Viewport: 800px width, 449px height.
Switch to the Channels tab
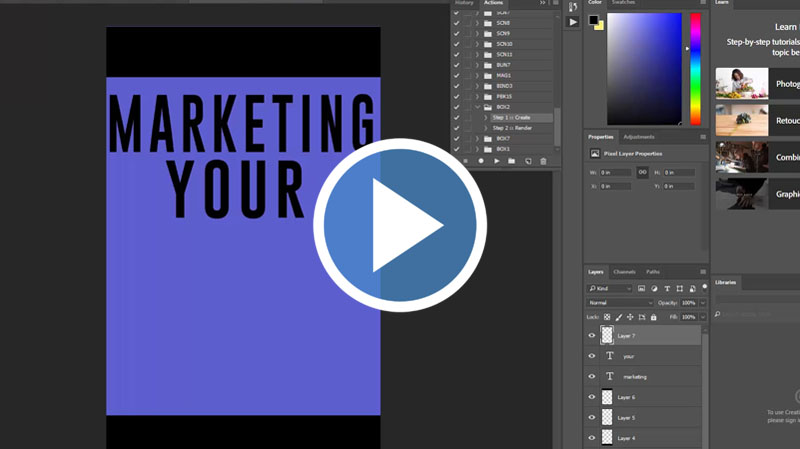[x=624, y=272]
